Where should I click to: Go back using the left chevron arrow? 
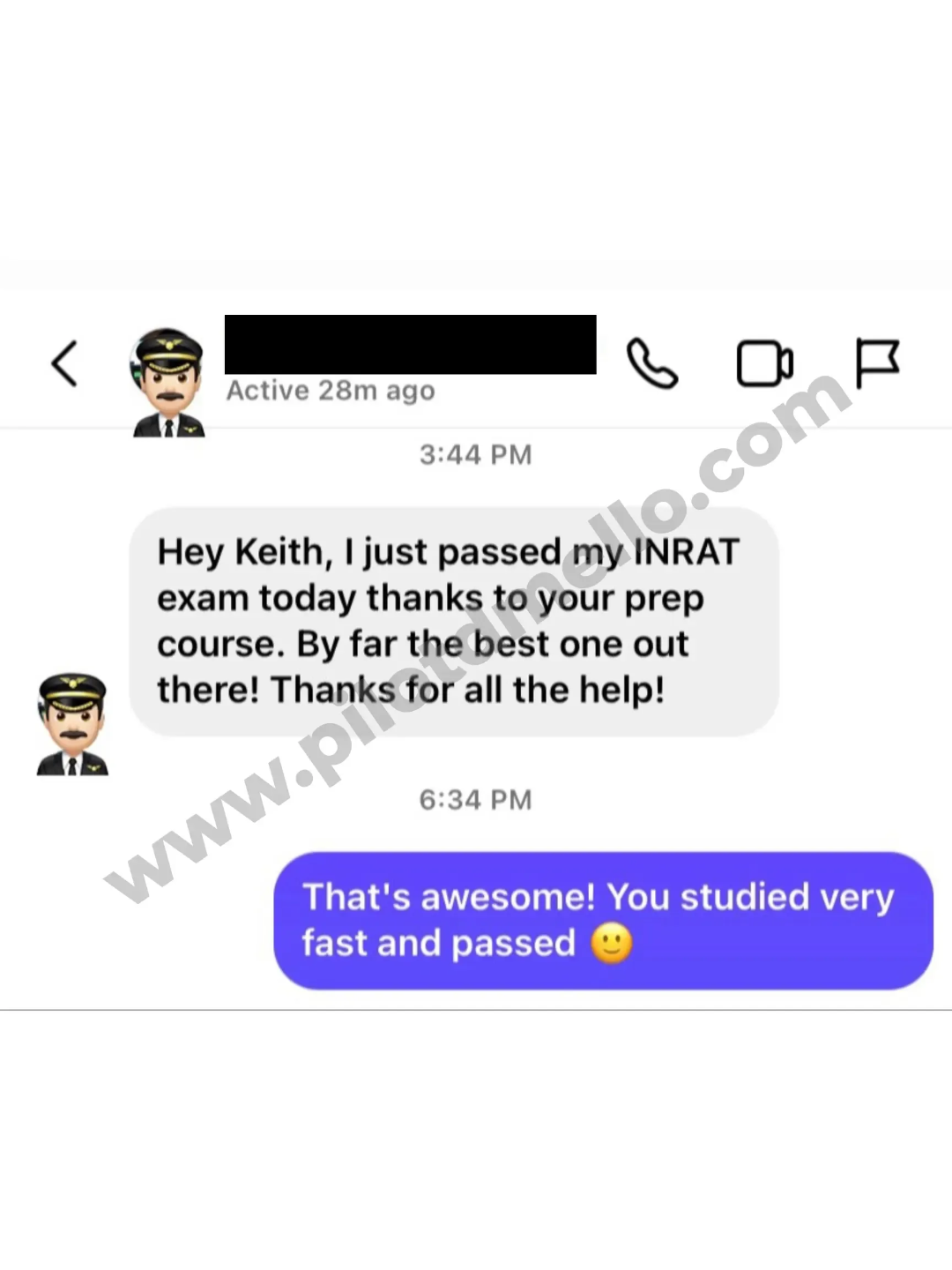[64, 363]
